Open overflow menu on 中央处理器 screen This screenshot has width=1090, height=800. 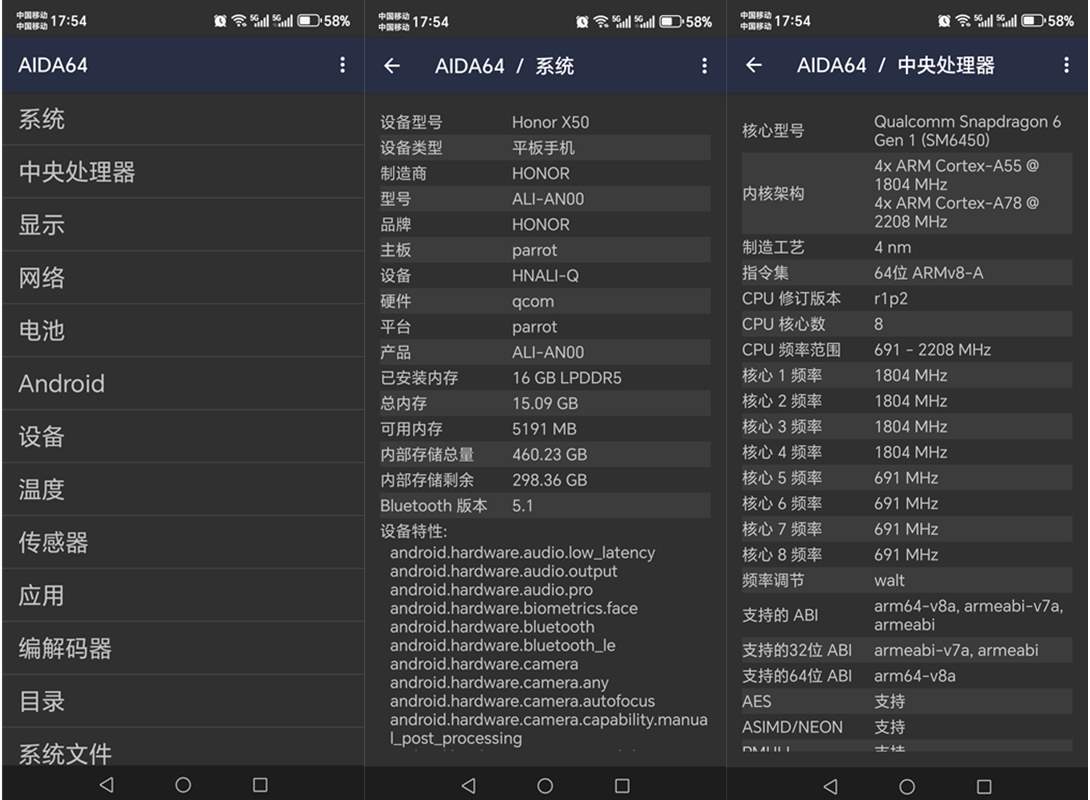pyautogui.click(x=1066, y=65)
